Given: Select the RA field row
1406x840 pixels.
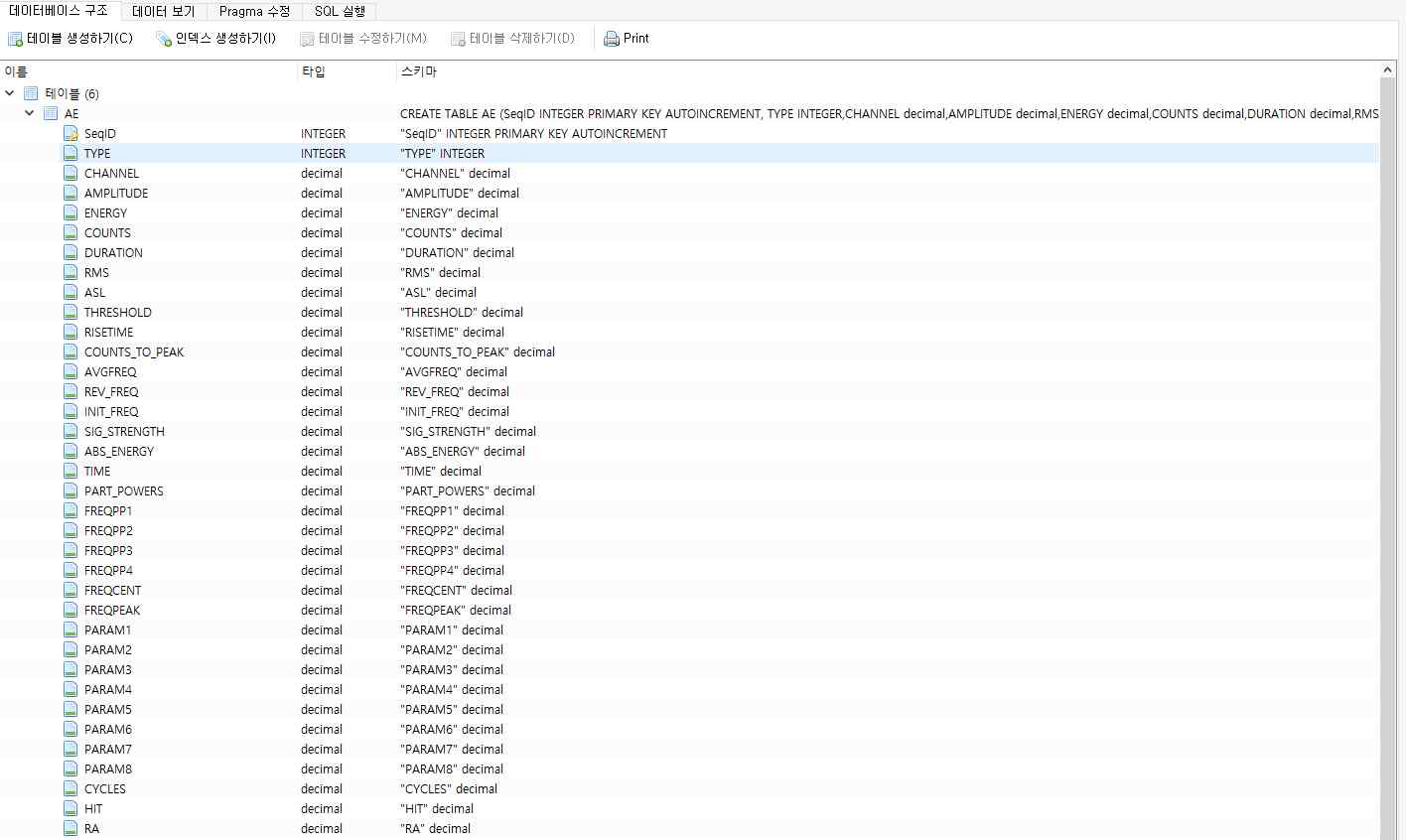Looking at the screenshot, I should pyautogui.click(x=689, y=828).
